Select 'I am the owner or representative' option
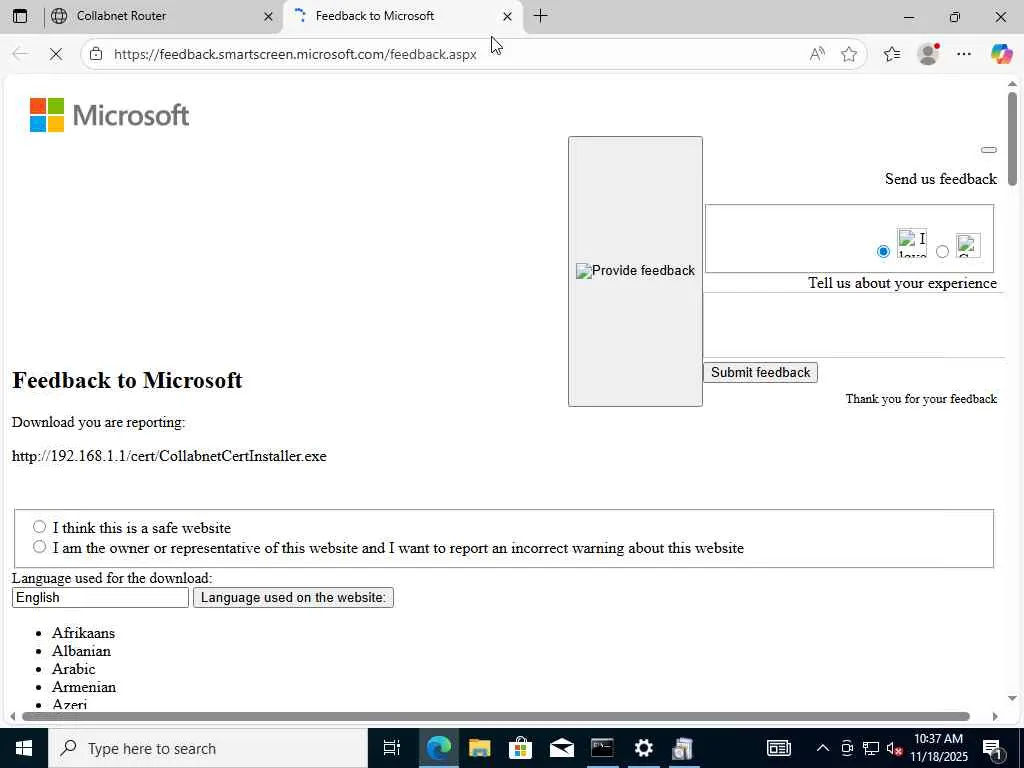 tap(40, 546)
